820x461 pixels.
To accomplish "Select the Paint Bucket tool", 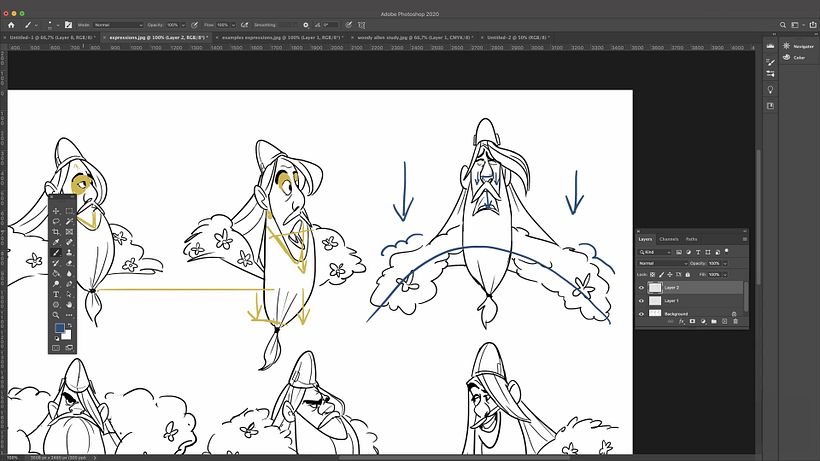I will click(x=56, y=273).
